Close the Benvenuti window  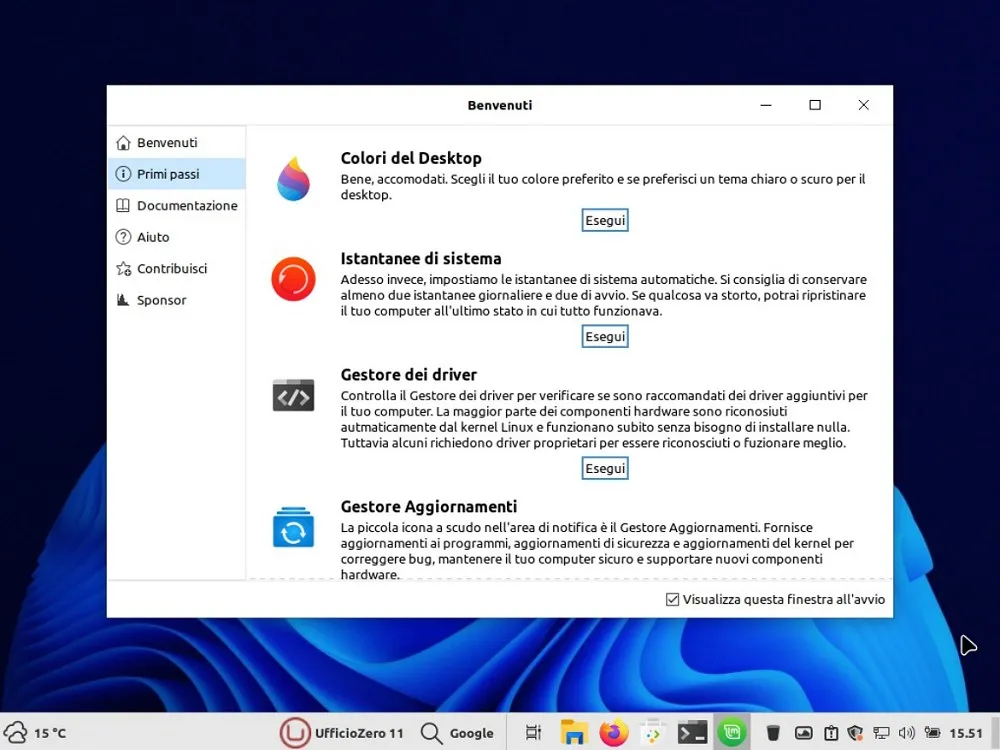864,105
